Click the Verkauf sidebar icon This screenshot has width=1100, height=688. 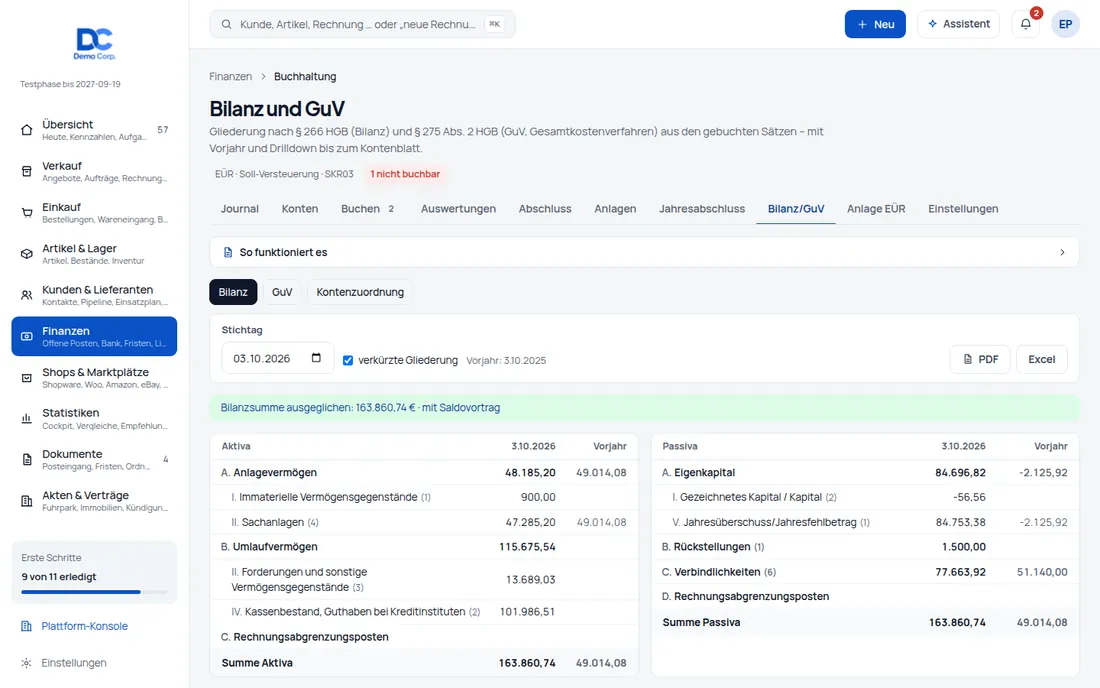coord(27,171)
